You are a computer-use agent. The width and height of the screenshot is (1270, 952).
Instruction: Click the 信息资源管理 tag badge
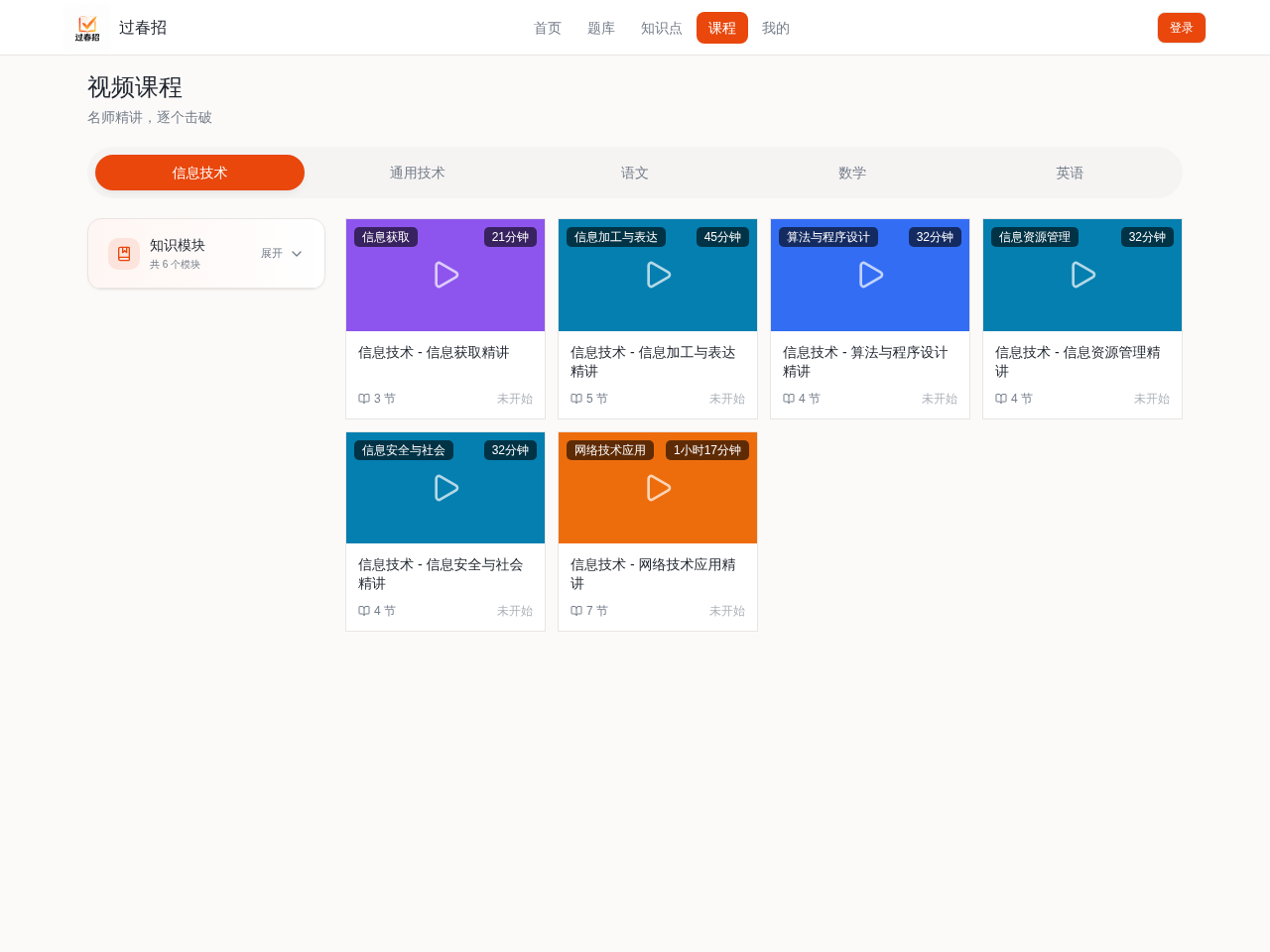(1035, 237)
